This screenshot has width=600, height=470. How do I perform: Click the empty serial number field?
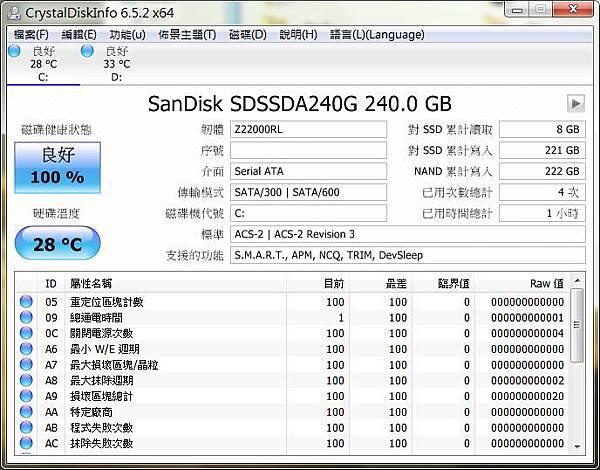pos(308,150)
